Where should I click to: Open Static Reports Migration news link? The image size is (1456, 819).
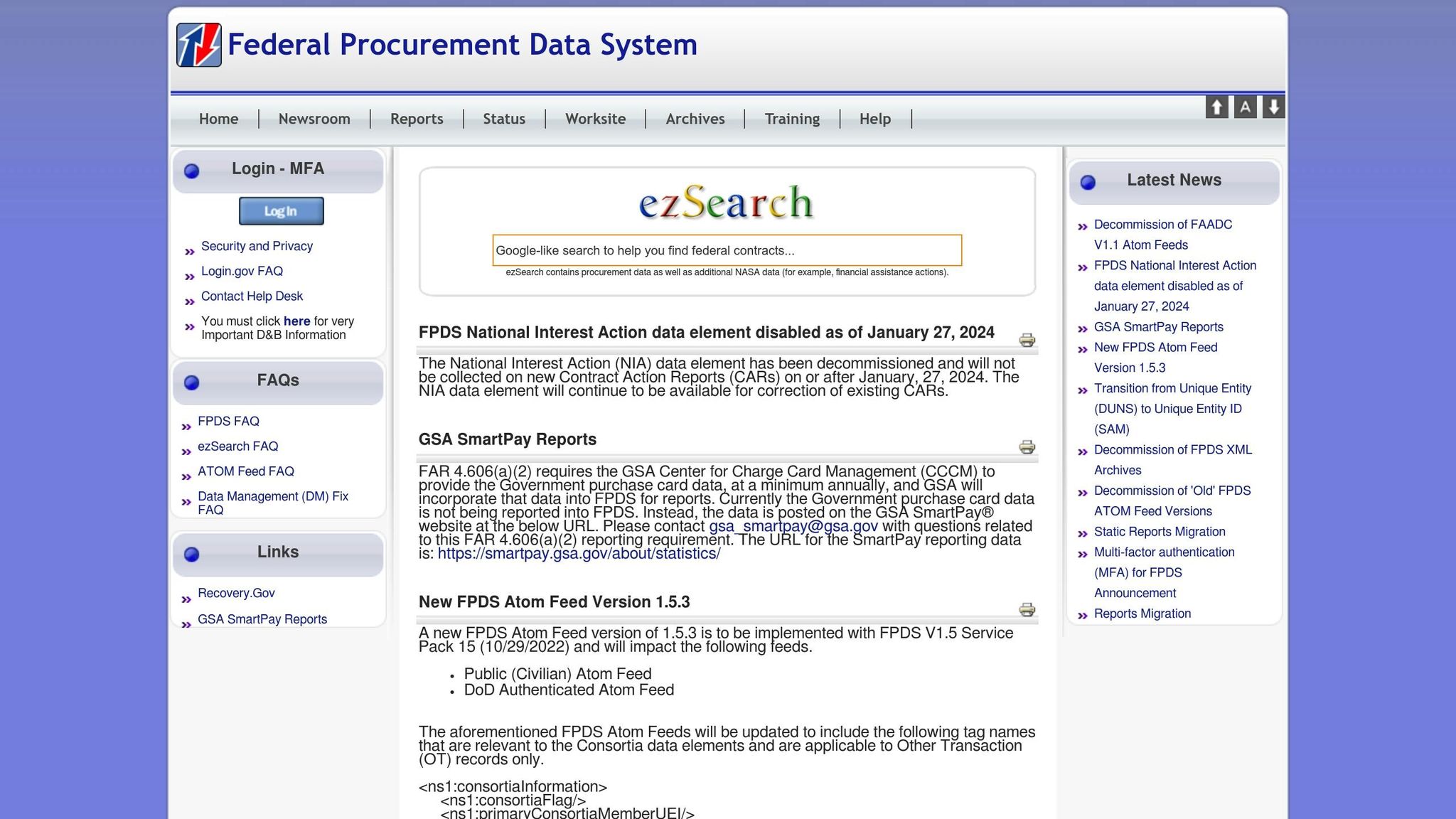1160,532
